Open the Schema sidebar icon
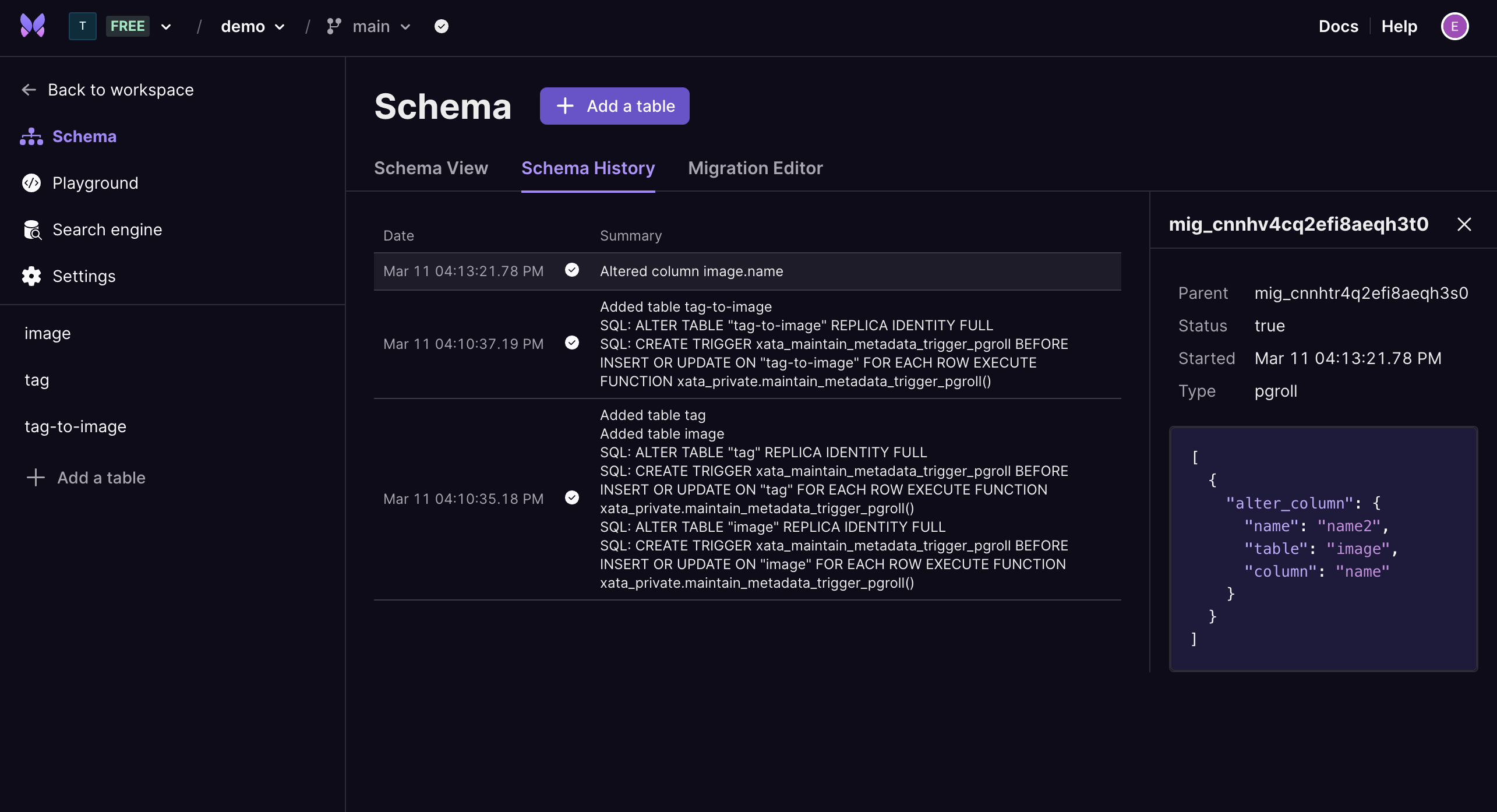1497x812 pixels. pyautogui.click(x=31, y=136)
